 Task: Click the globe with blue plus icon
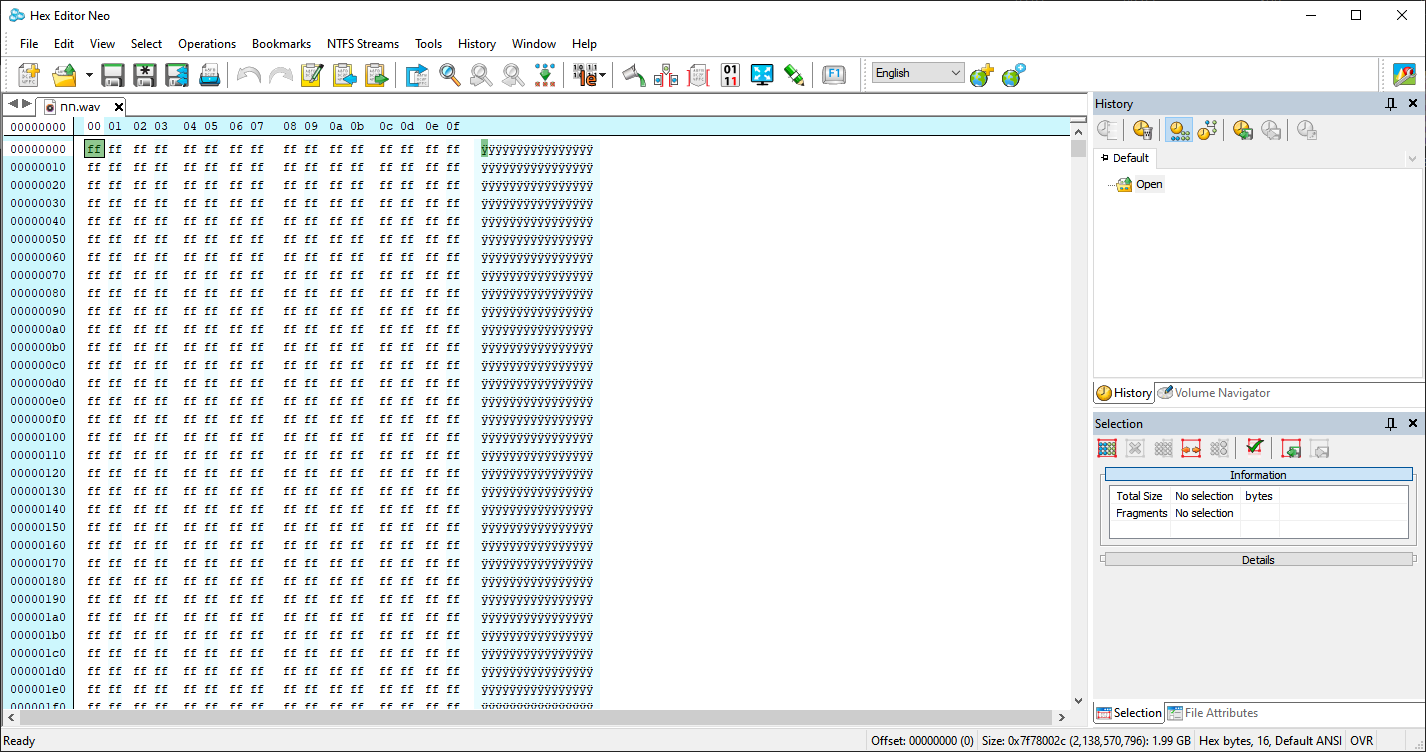click(x=1013, y=75)
